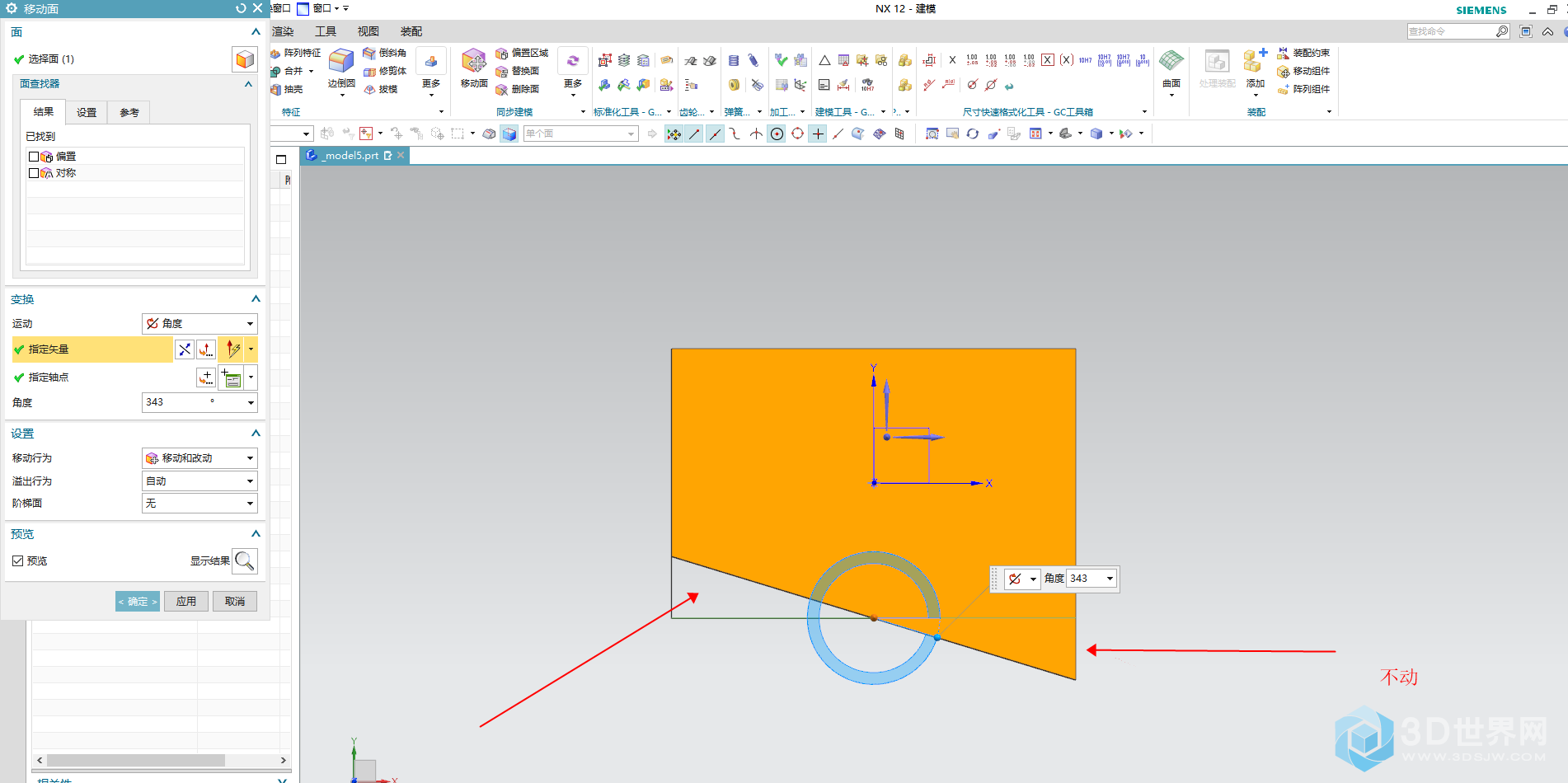Open the 装配 ribbon tab

(411, 31)
